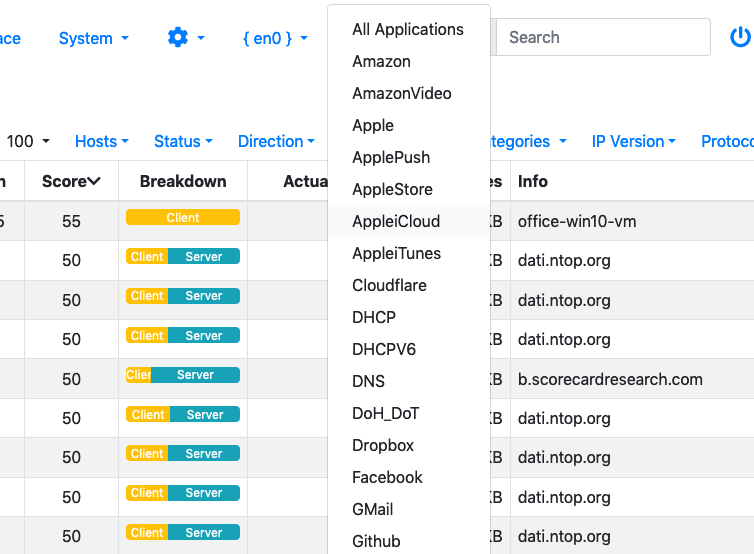Click the power logout icon

coord(740,37)
